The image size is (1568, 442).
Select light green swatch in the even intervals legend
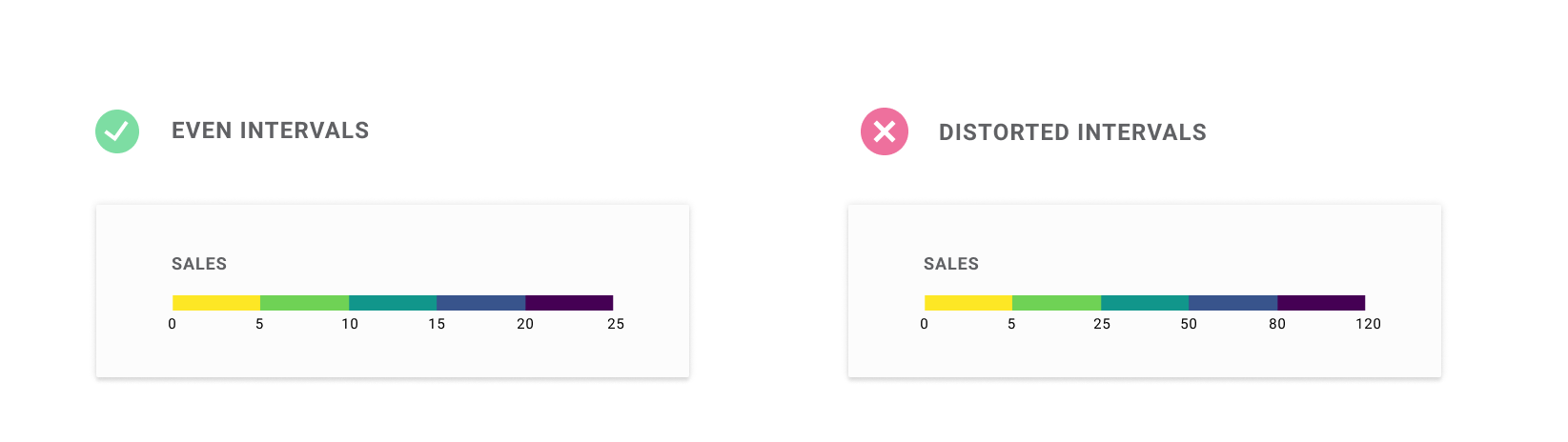[x=304, y=303]
